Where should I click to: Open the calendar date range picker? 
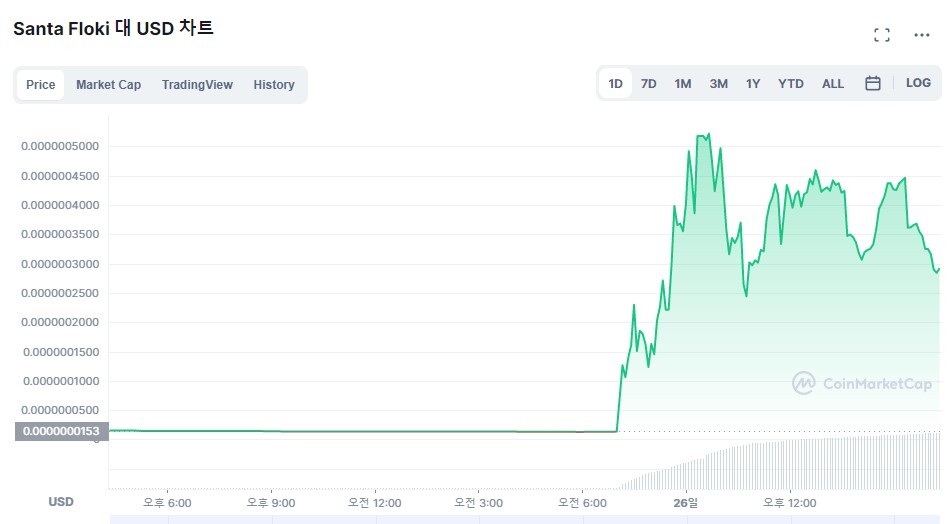[873, 83]
